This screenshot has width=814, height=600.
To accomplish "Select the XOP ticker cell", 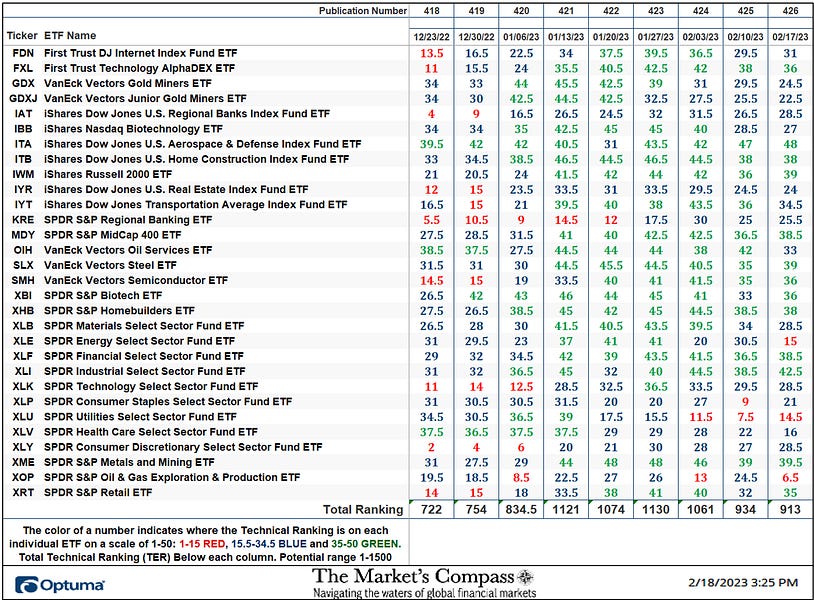I will tap(23, 477).
